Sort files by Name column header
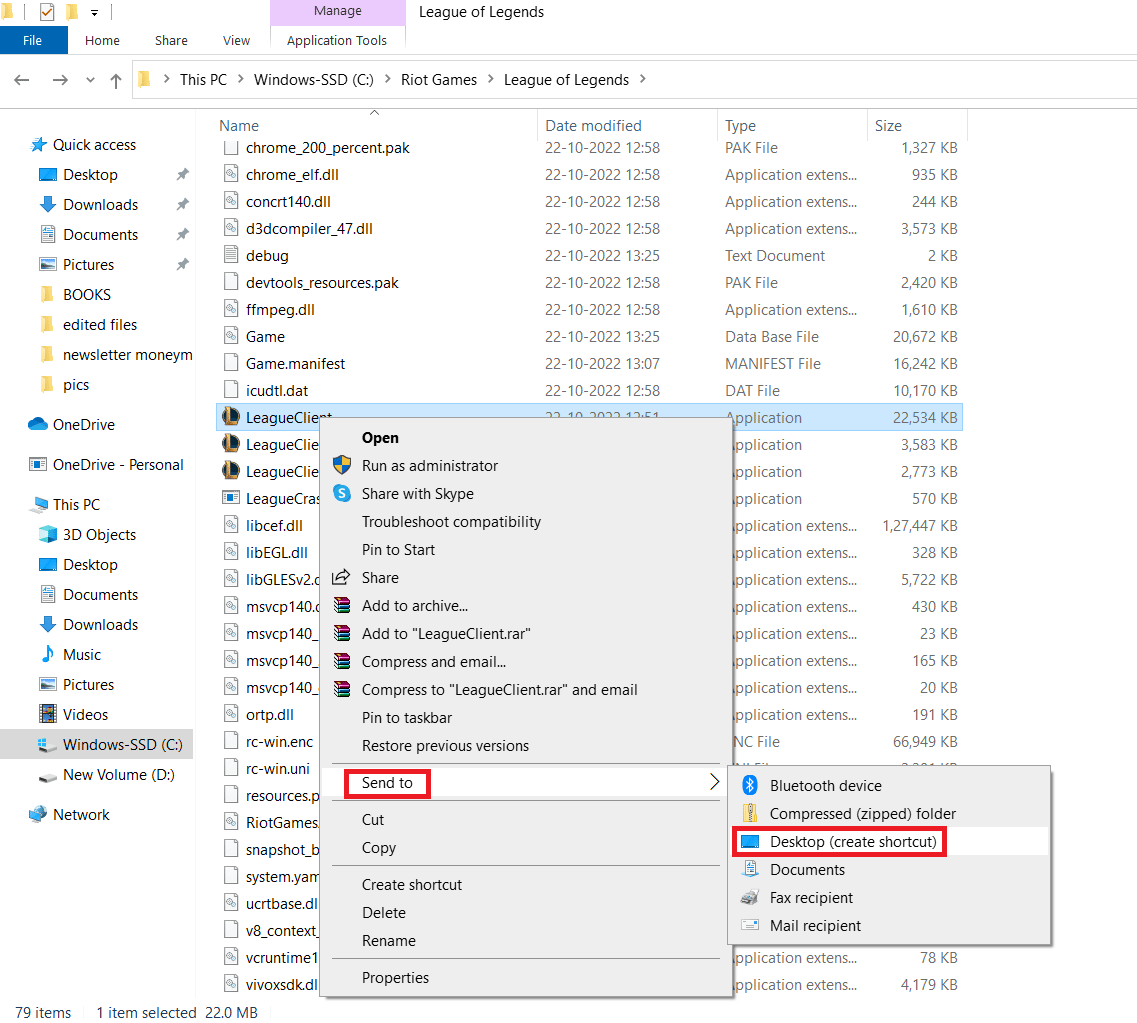Screen dimensions: 1137x1023 tap(239, 125)
